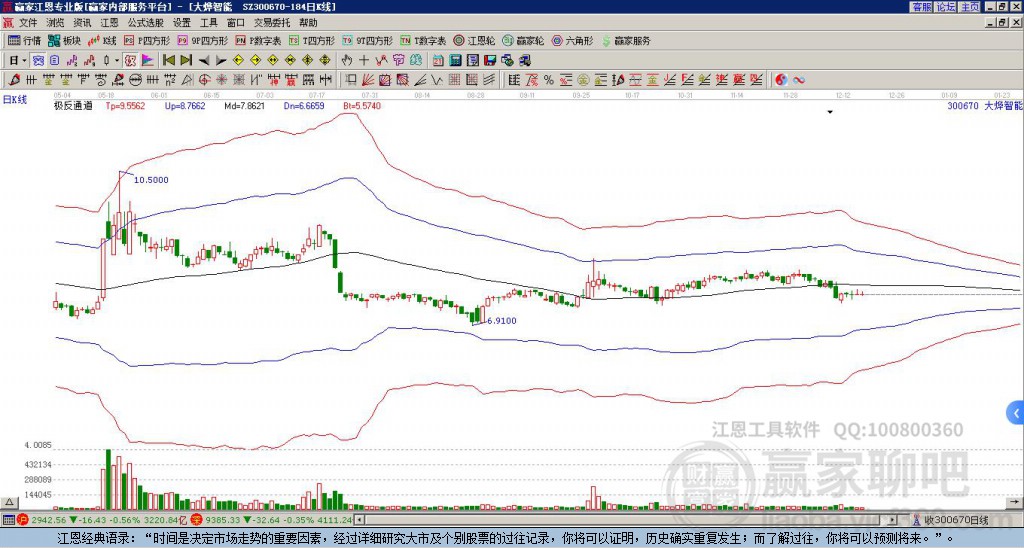
Task: Launch the 江恩轮 Gann wheel
Action: click(474, 40)
